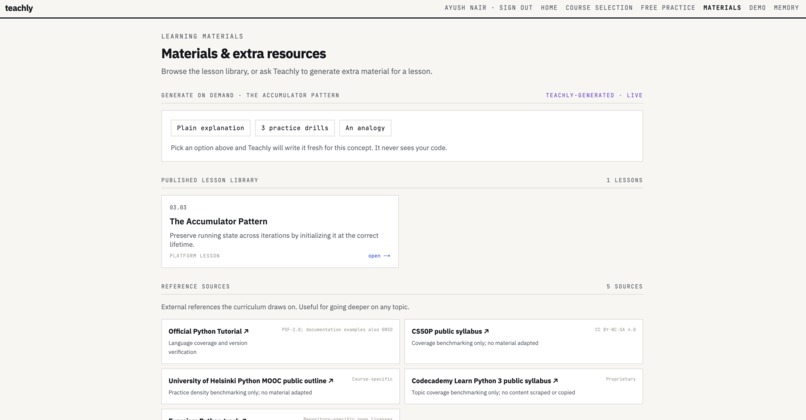This screenshot has width=806, height=420.
Task: Open University of Helsinki Python MOOC outline
Action: (247, 381)
